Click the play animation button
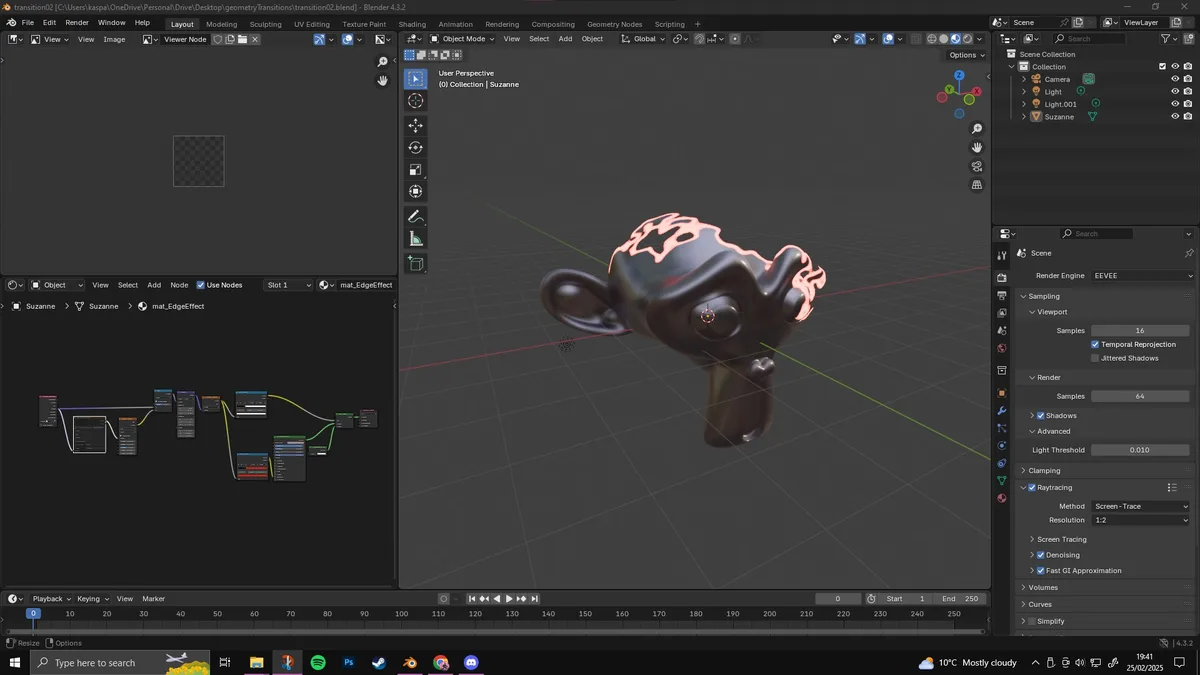1200x675 pixels. [509, 599]
